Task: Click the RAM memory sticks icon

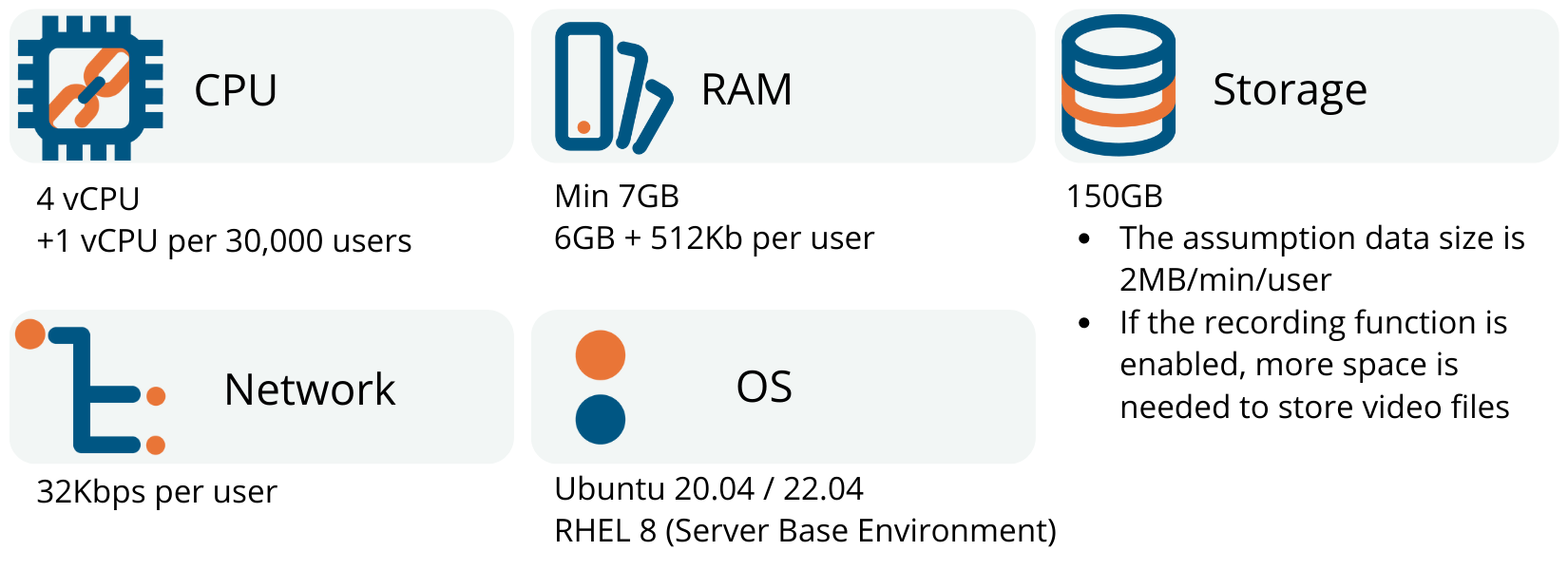Action: 614,87
